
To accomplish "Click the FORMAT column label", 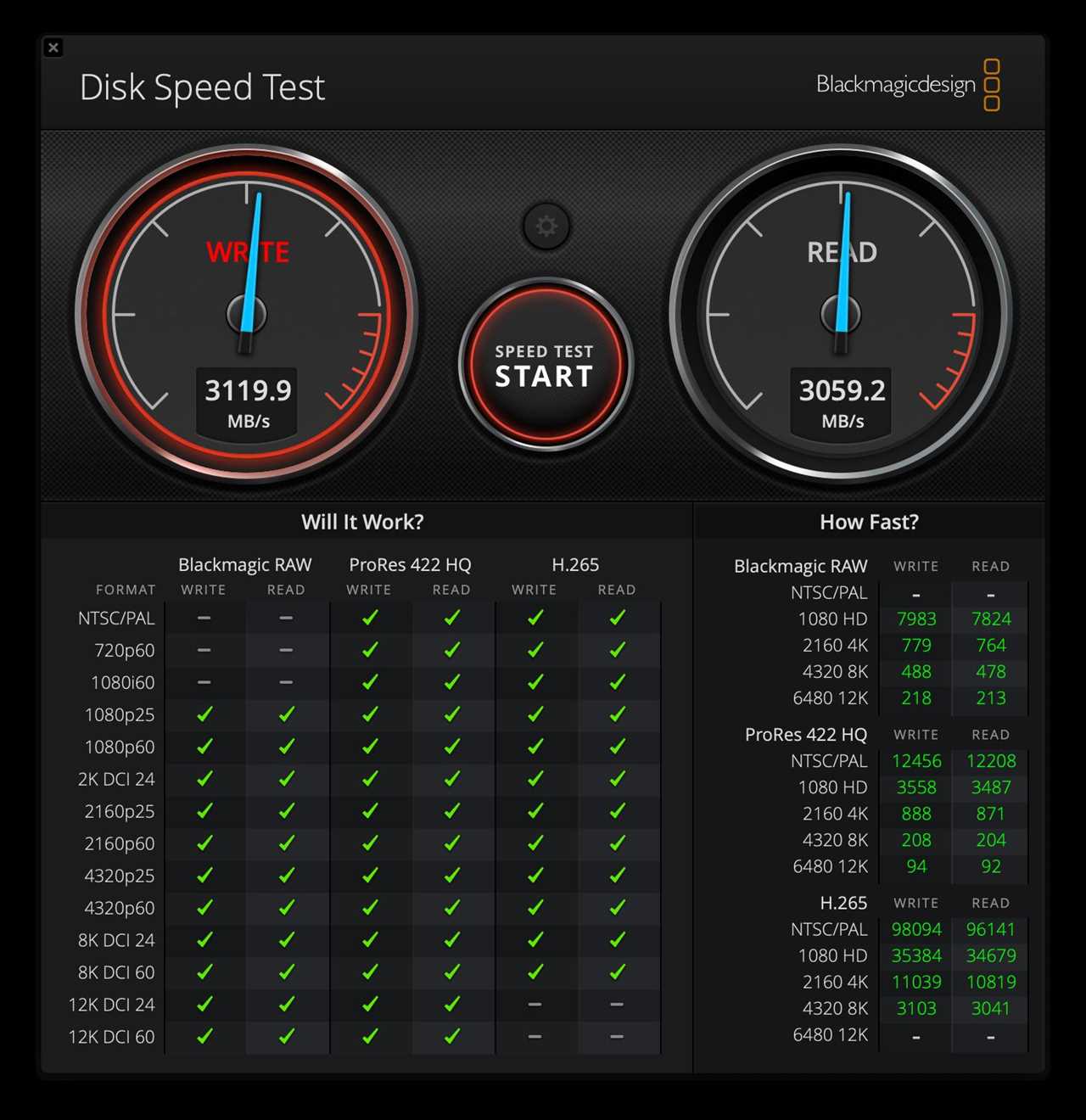I will click(126, 590).
